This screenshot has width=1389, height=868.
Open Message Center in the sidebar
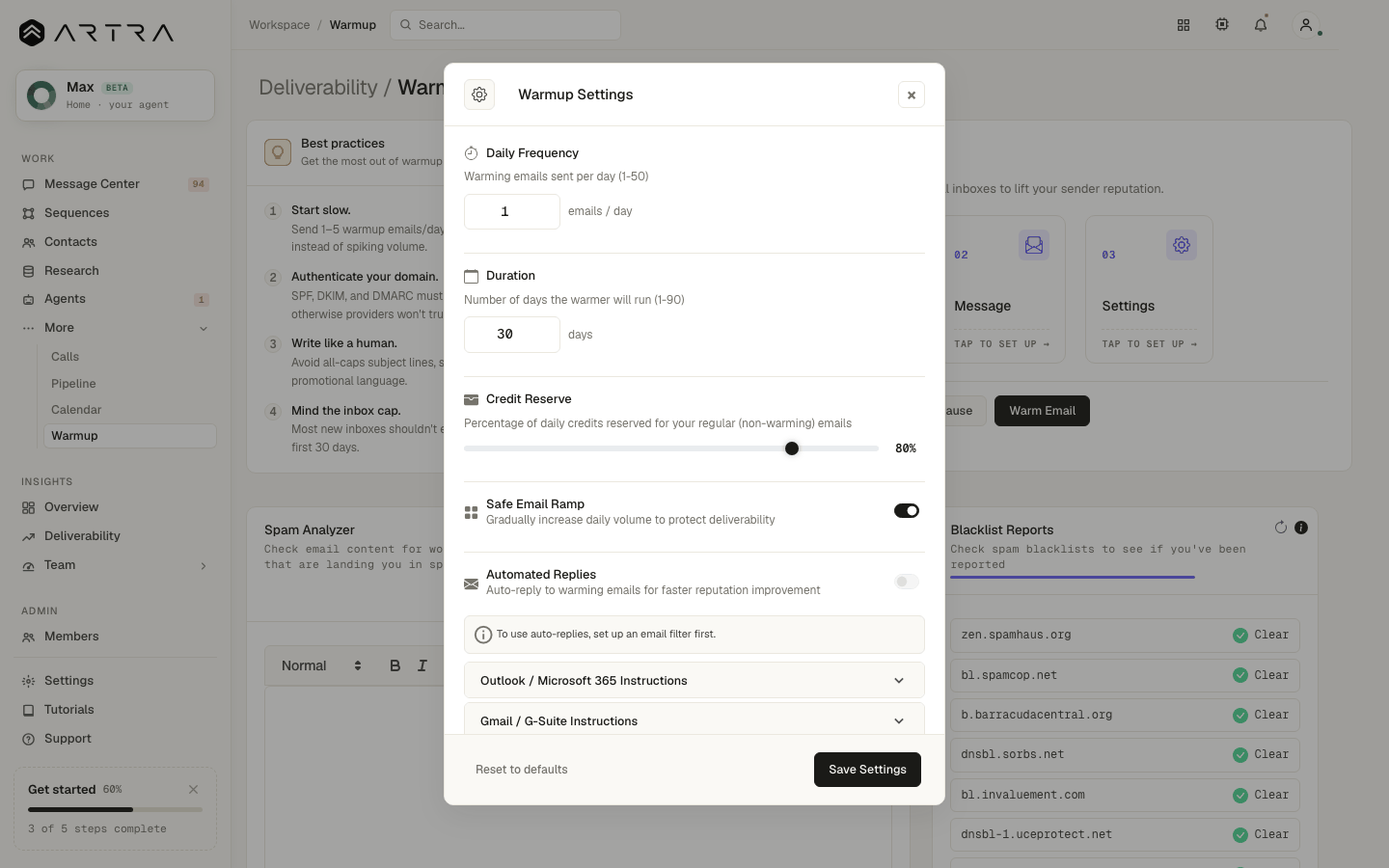pos(116,184)
